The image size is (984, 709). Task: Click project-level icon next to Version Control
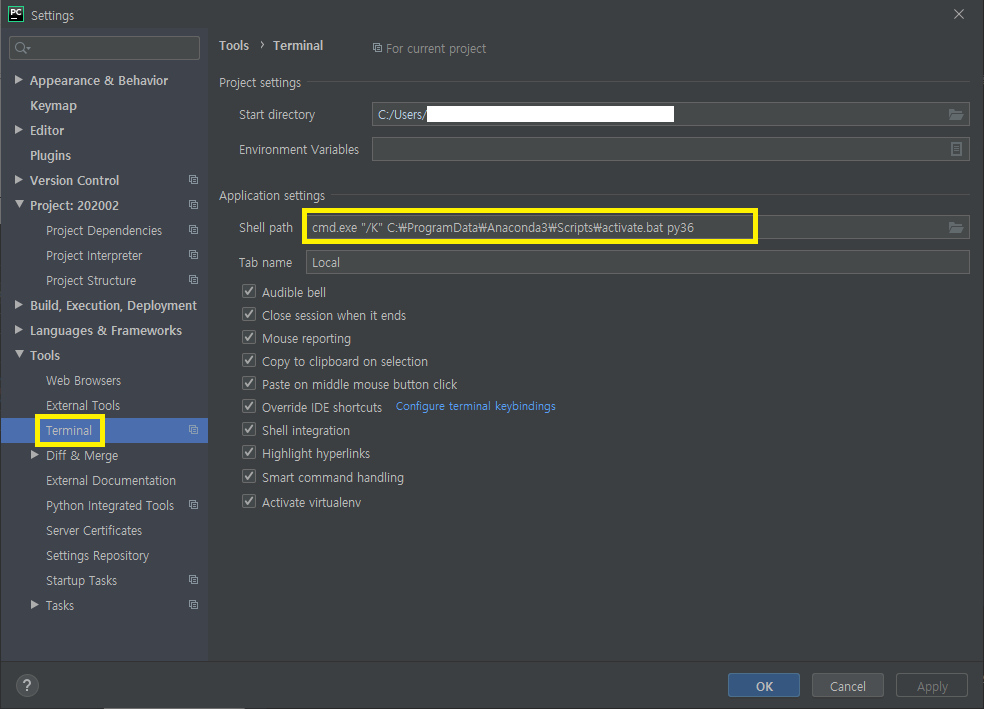tap(193, 180)
